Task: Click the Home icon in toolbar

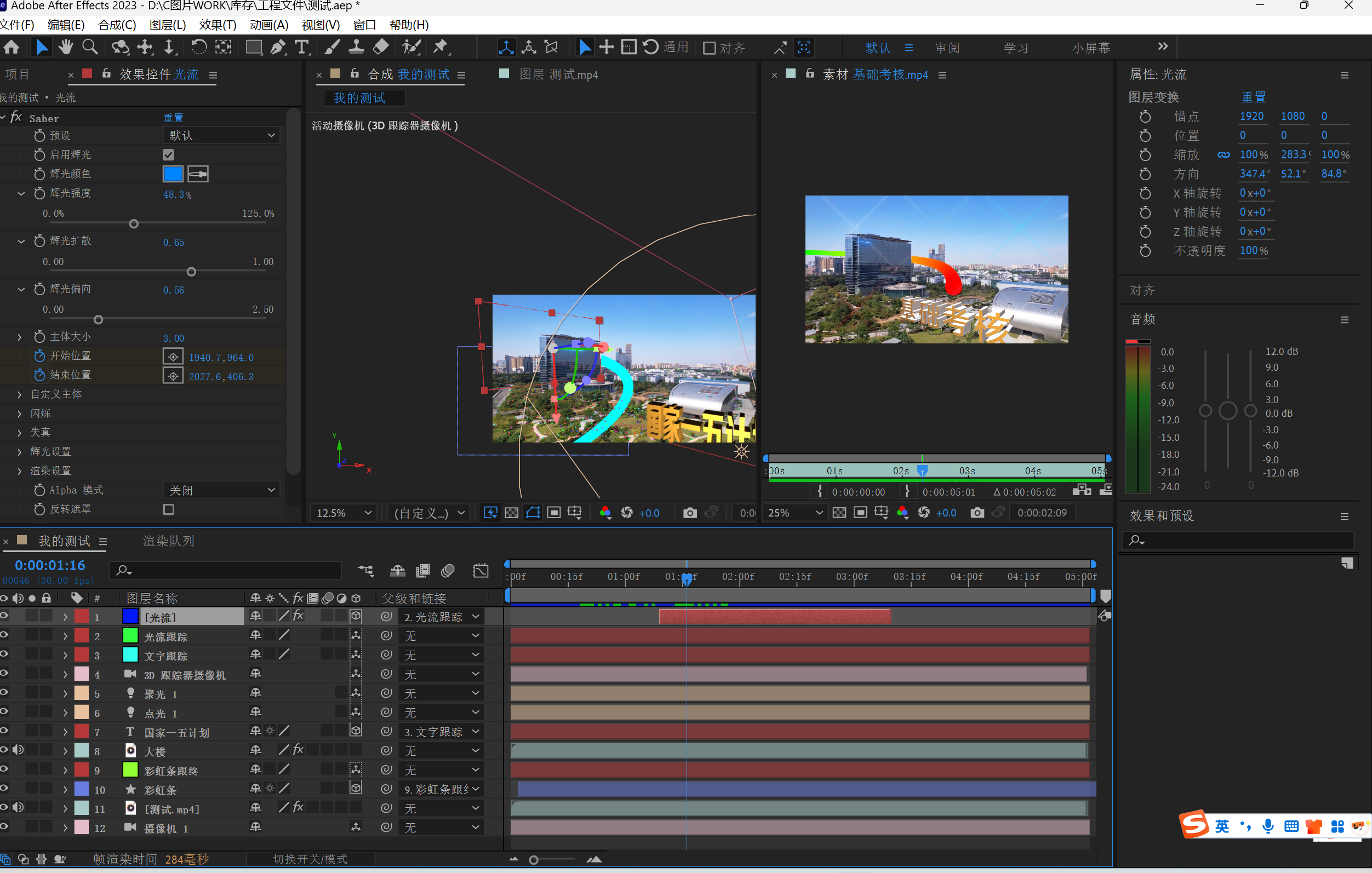Action: click(12, 47)
